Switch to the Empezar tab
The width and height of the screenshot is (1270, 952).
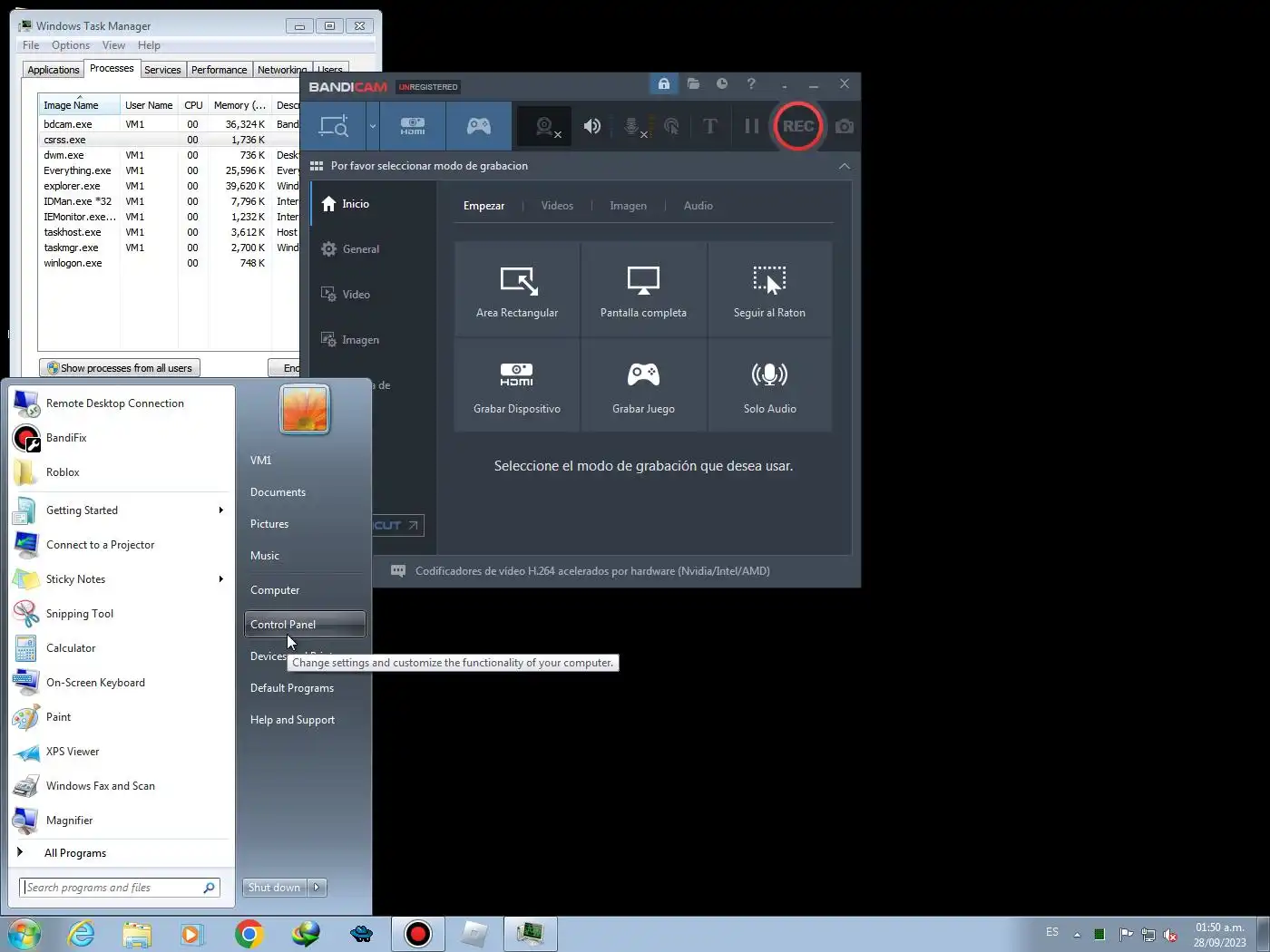[x=484, y=206]
